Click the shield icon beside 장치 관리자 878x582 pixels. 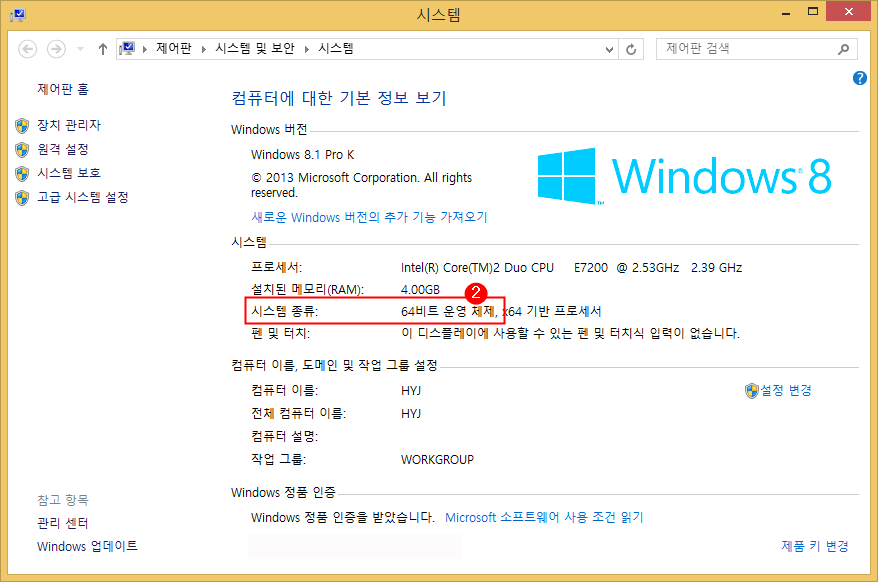tap(22, 125)
